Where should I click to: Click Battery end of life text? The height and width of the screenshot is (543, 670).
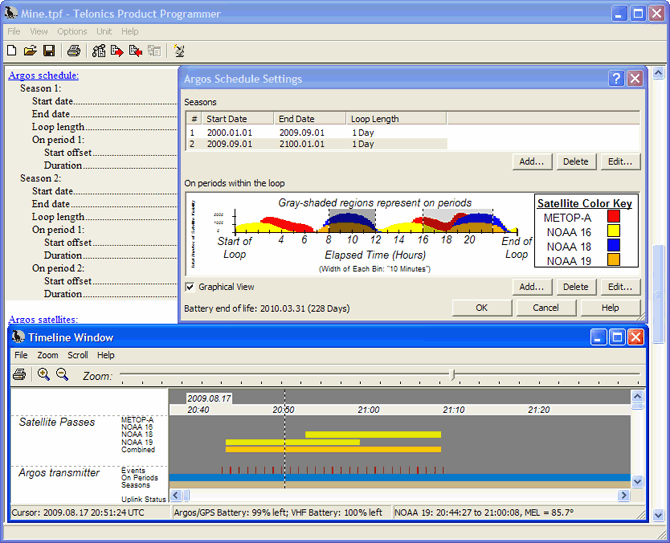[267, 308]
